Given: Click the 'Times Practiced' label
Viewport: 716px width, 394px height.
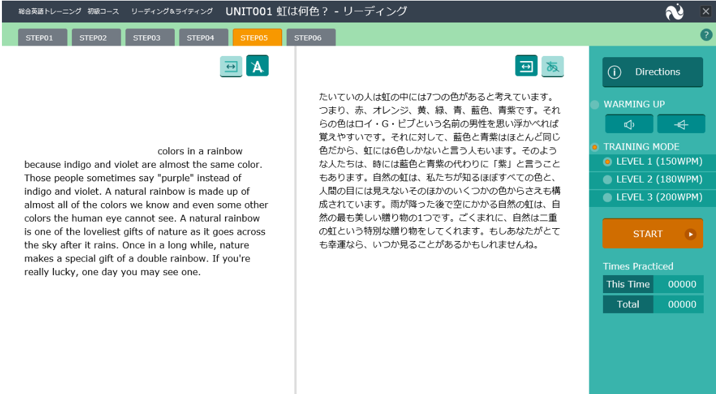Looking at the screenshot, I should coord(638,266).
